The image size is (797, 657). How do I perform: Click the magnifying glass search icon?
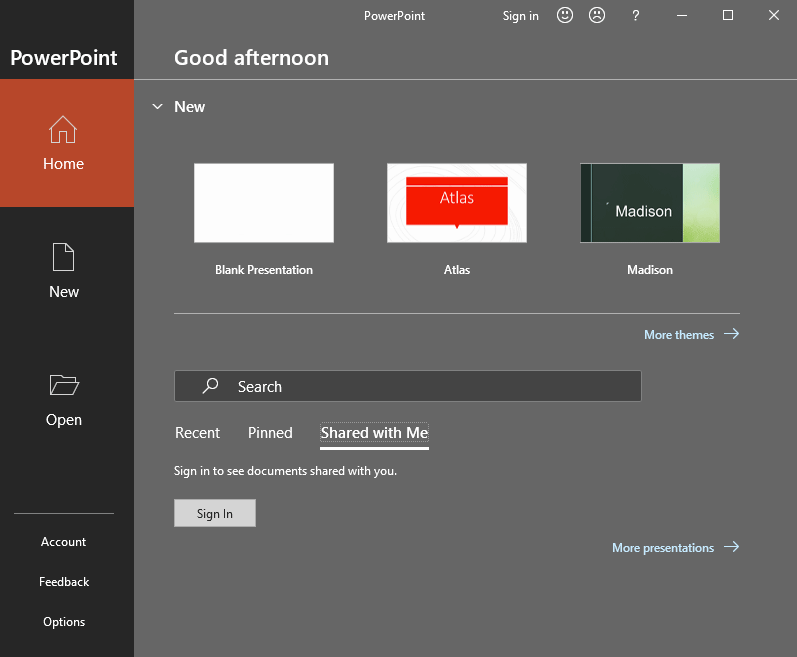(x=210, y=386)
